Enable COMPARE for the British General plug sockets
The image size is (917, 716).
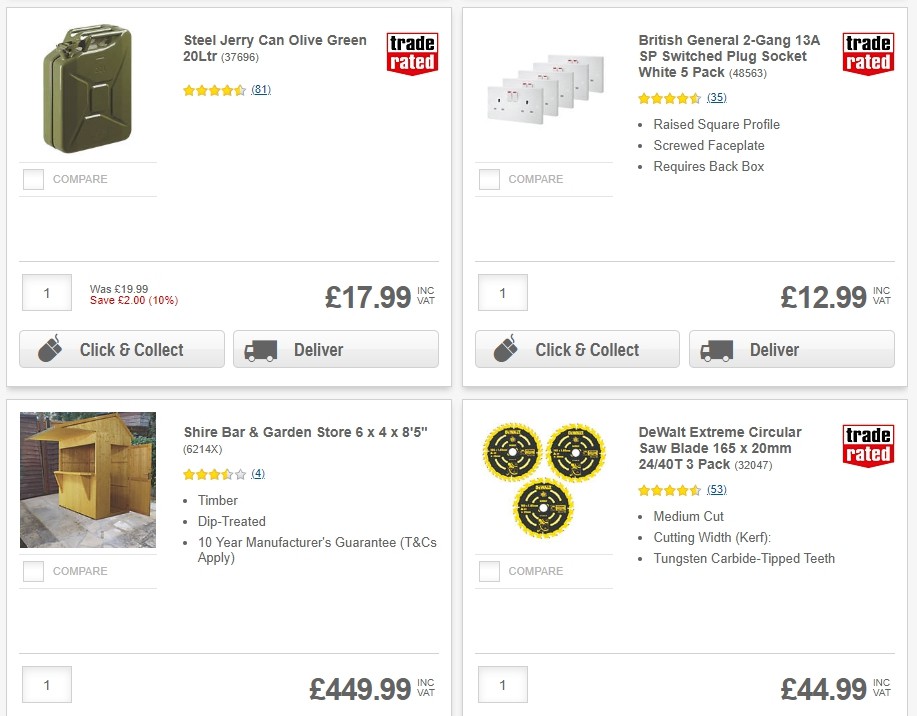[488, 179]
